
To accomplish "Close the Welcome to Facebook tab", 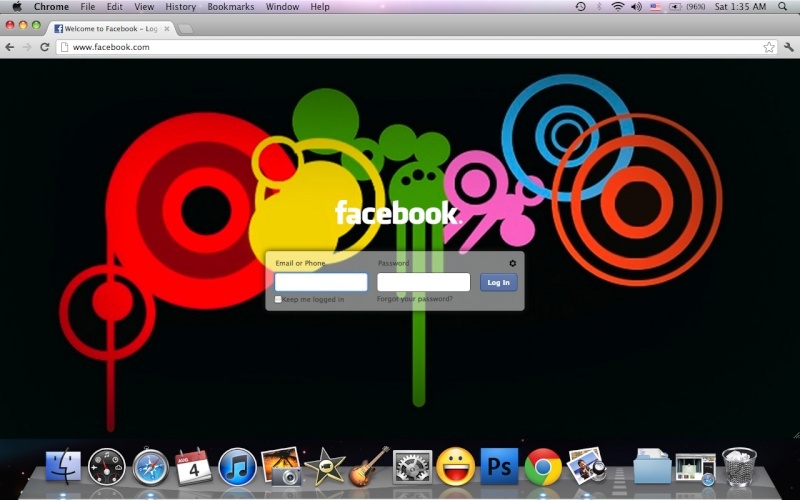I will point(166,29).
